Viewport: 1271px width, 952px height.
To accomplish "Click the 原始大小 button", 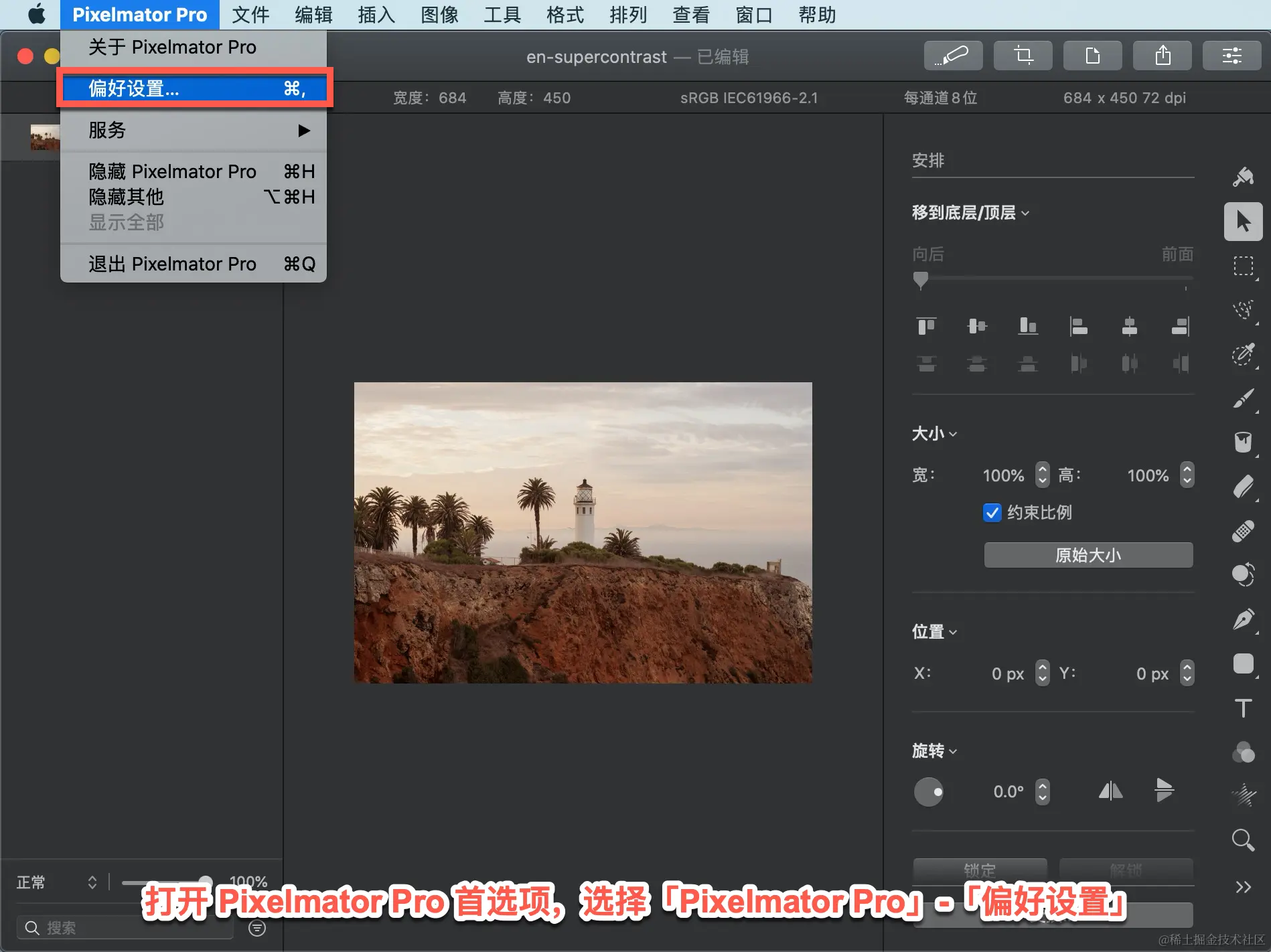I will pyautogui.click(x=1088, y=555).
